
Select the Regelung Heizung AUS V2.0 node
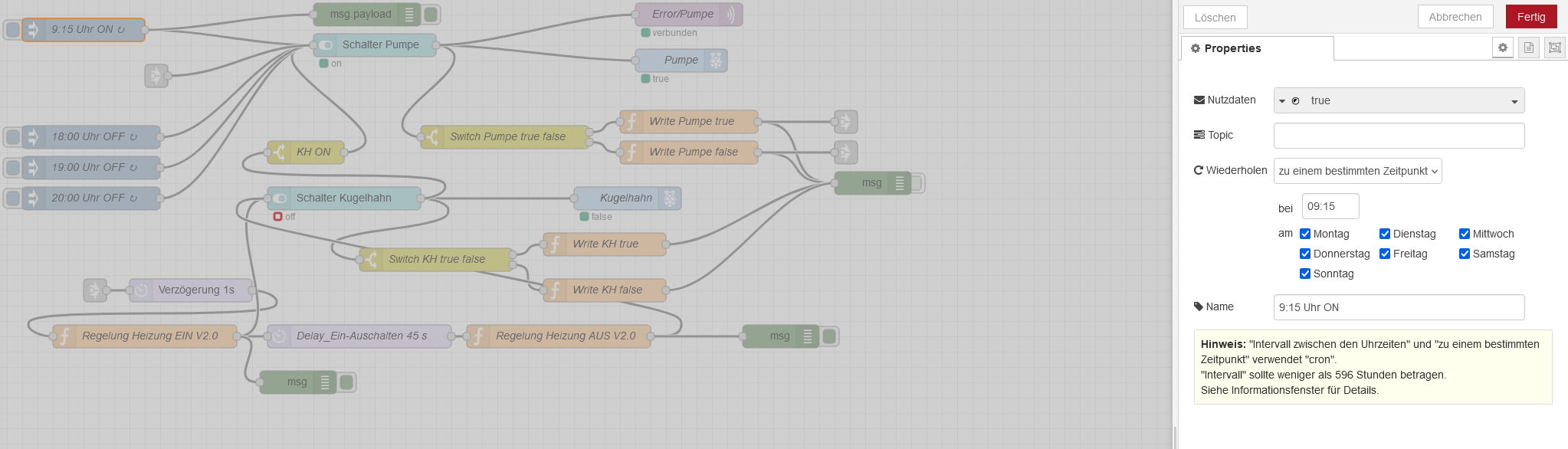(559, 336)
